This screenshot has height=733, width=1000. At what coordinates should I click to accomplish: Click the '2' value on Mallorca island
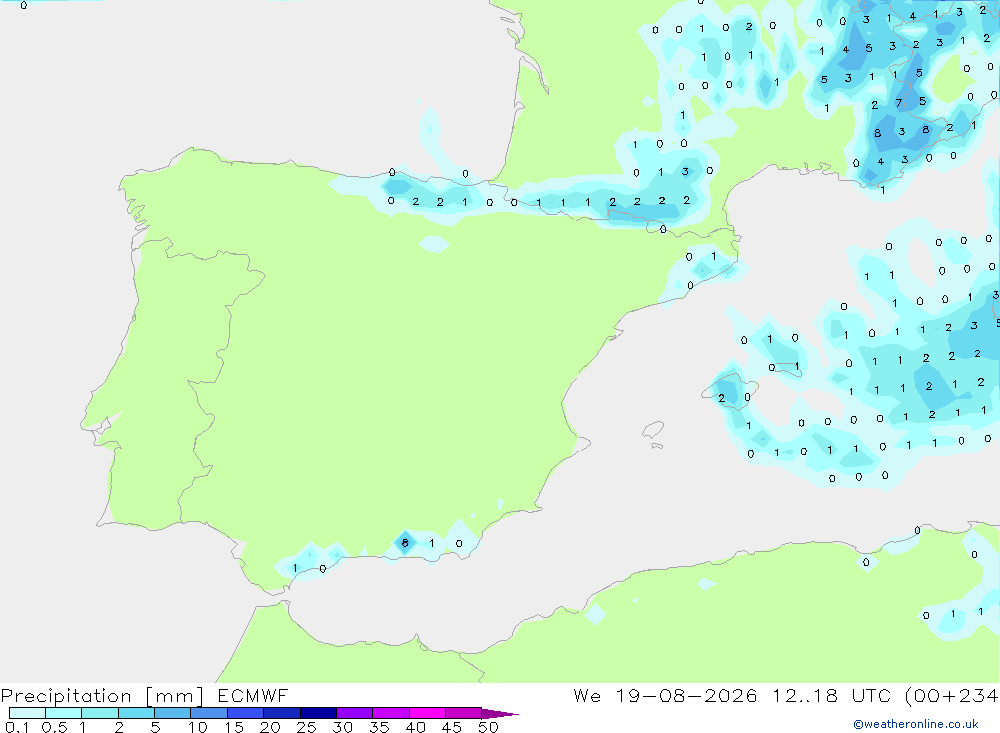coord(722,398)
